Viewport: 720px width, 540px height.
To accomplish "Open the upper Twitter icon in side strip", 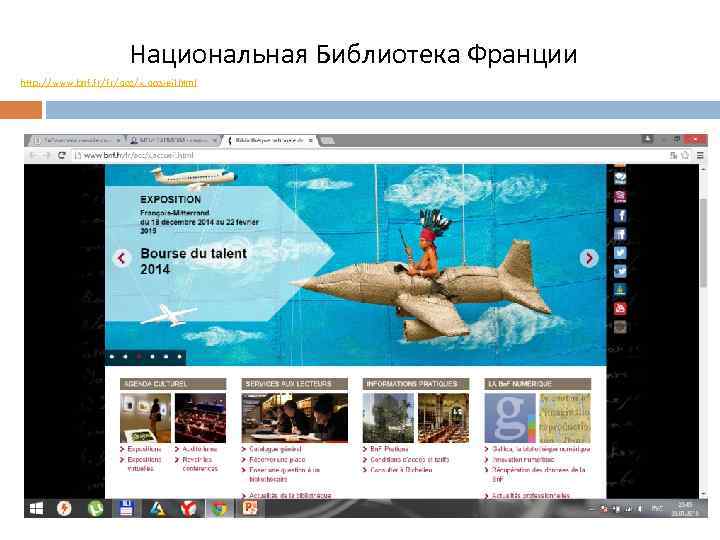I will (620, 253).
